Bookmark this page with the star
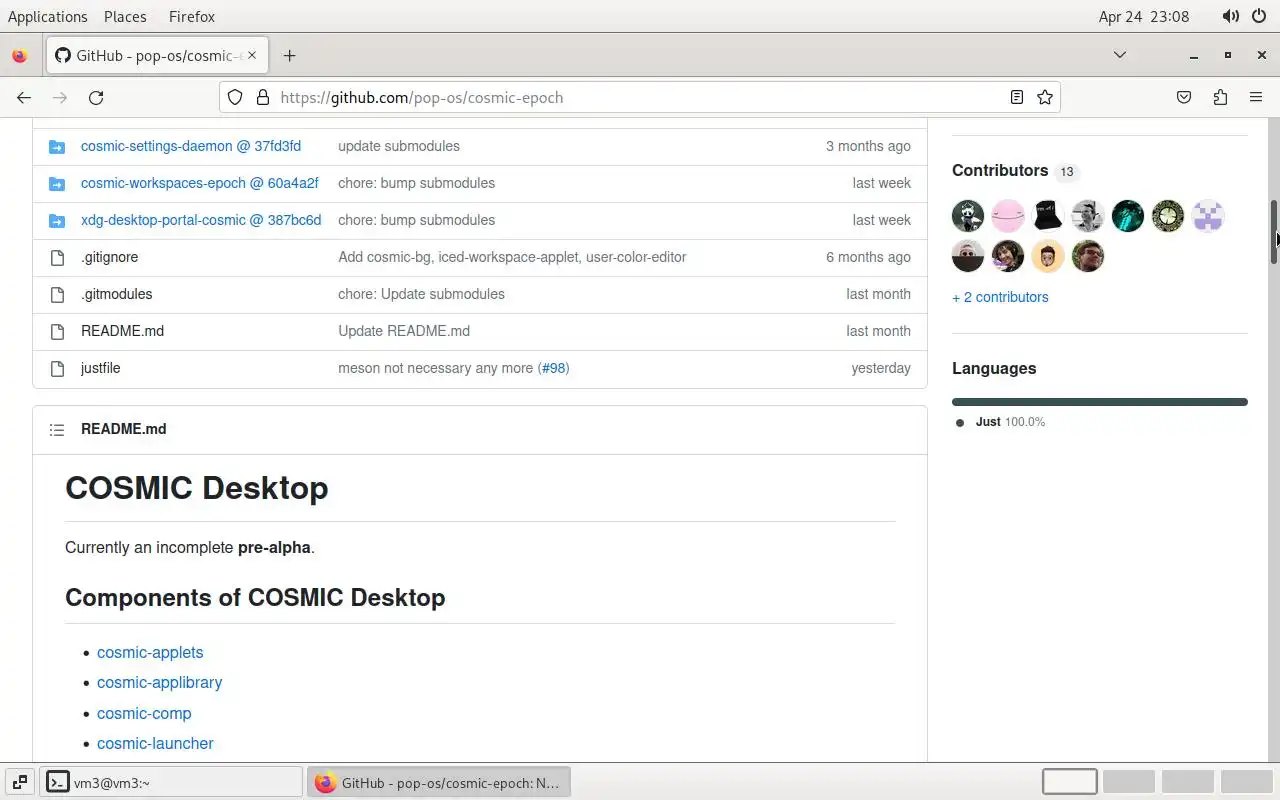Screen dimensions: 1280x800 tap(1045, 97)
